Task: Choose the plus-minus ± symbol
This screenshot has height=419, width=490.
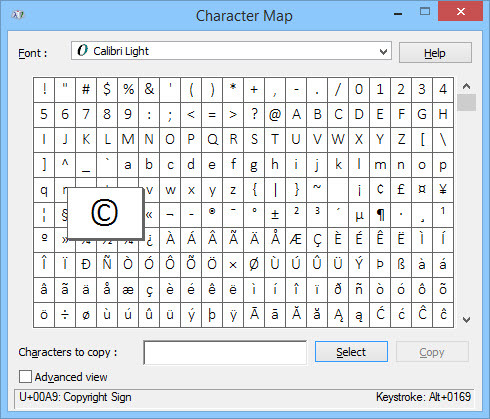Action: pos(275,215)
